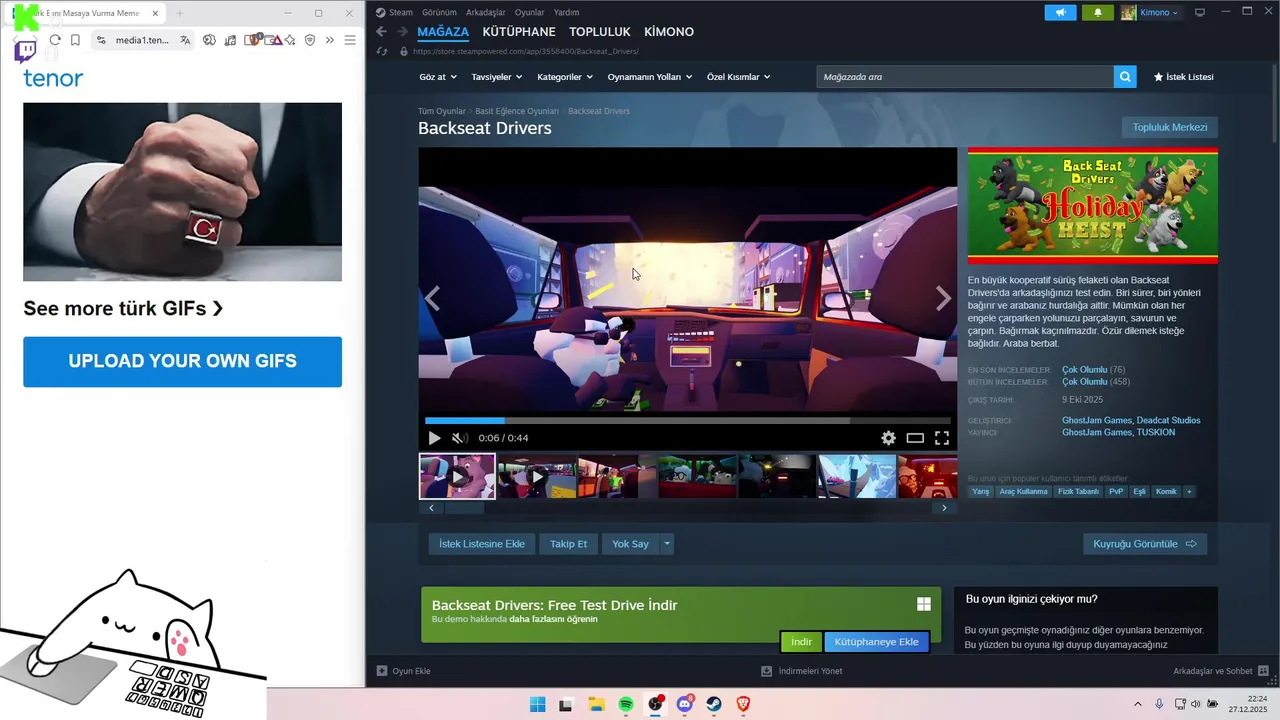Switch to KÜTÜPHANE tab

(519, 32)
